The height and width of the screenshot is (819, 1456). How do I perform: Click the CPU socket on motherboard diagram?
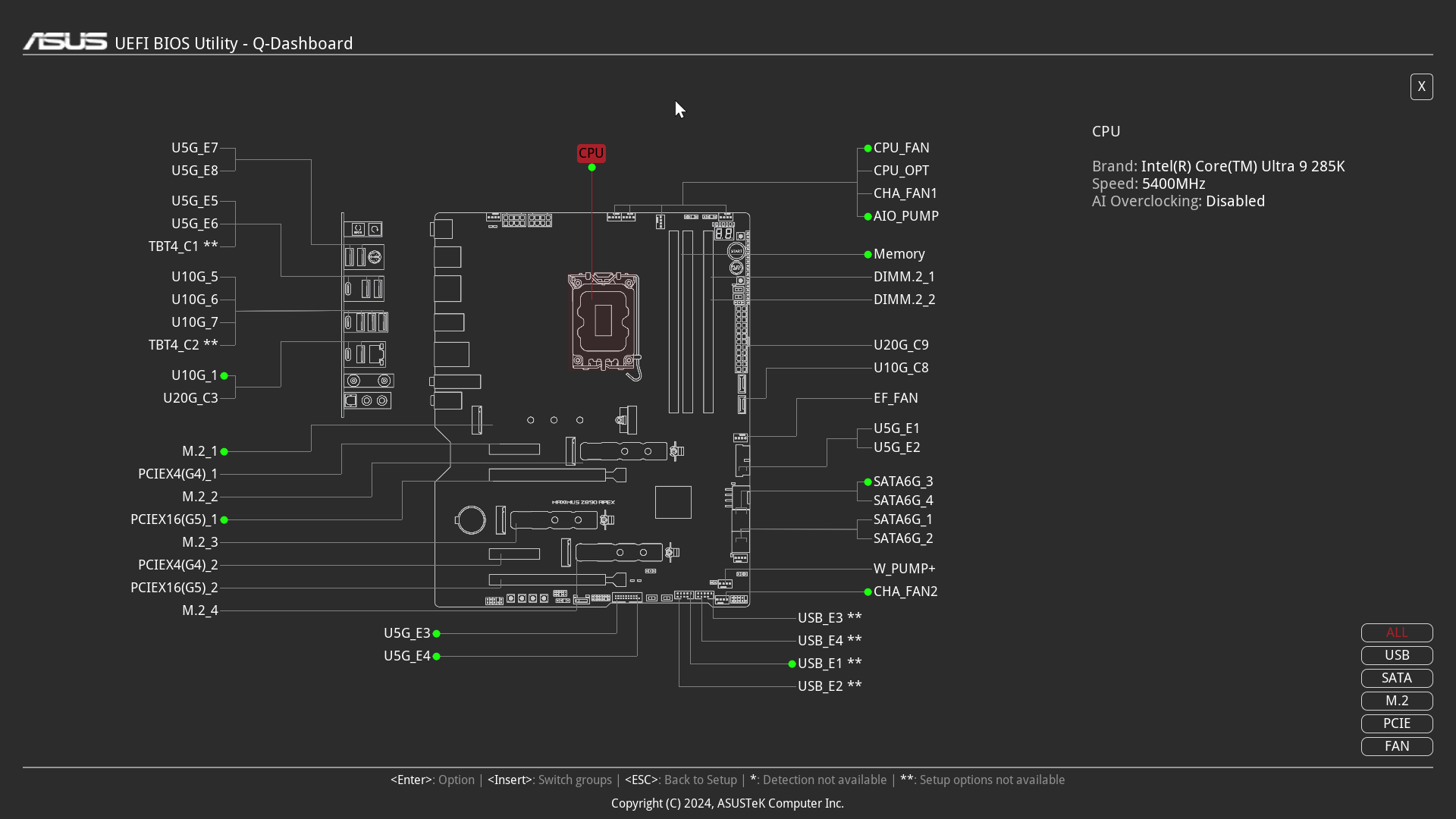(x=604, y=322)
